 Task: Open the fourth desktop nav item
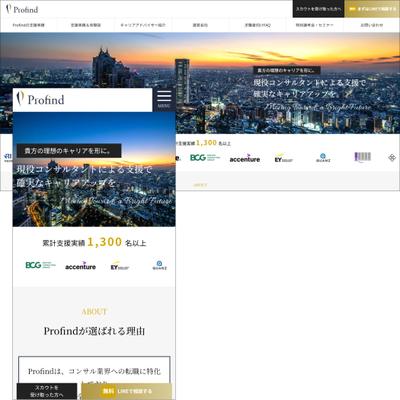[x=200, y=25]
